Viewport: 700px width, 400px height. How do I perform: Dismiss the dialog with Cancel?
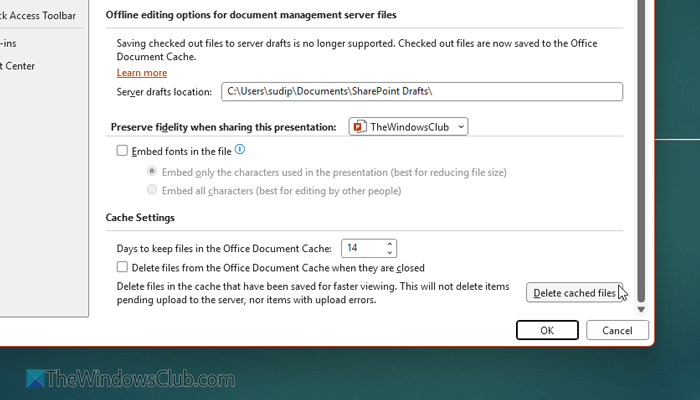point(617,330)
